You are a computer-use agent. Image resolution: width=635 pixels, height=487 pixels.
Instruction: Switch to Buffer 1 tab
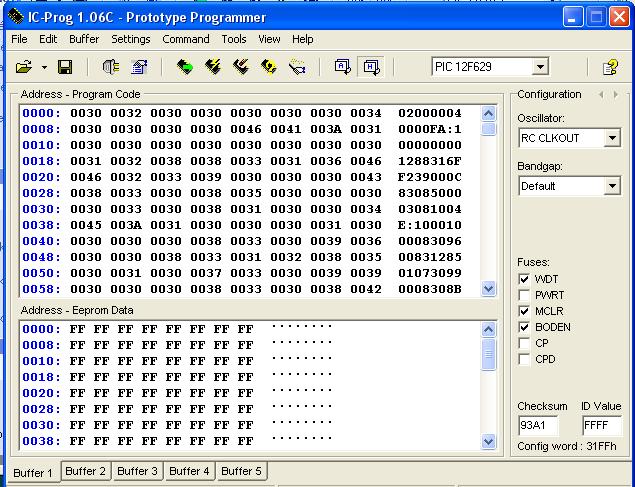(x=33, y=472)
